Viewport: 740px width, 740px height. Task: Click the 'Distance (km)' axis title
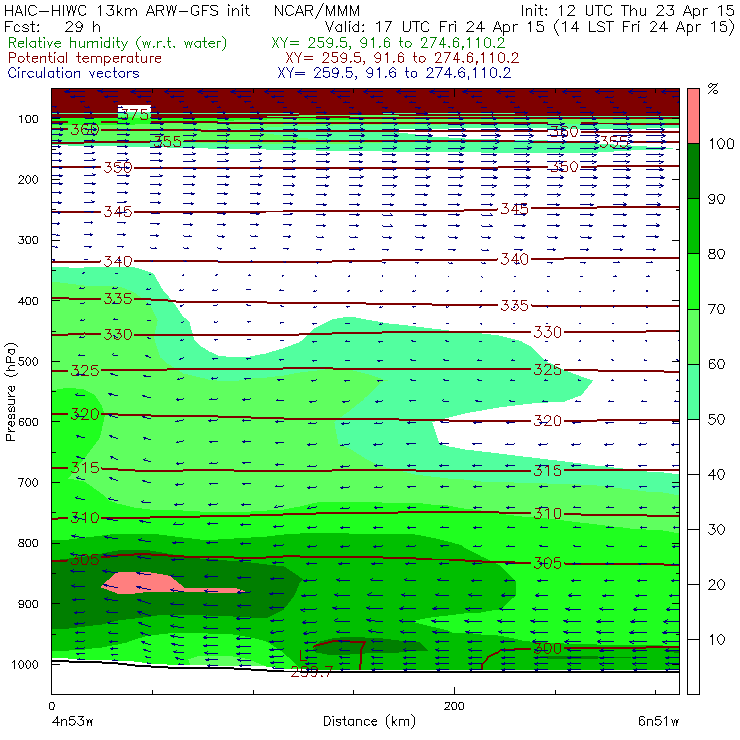[369, 721]
